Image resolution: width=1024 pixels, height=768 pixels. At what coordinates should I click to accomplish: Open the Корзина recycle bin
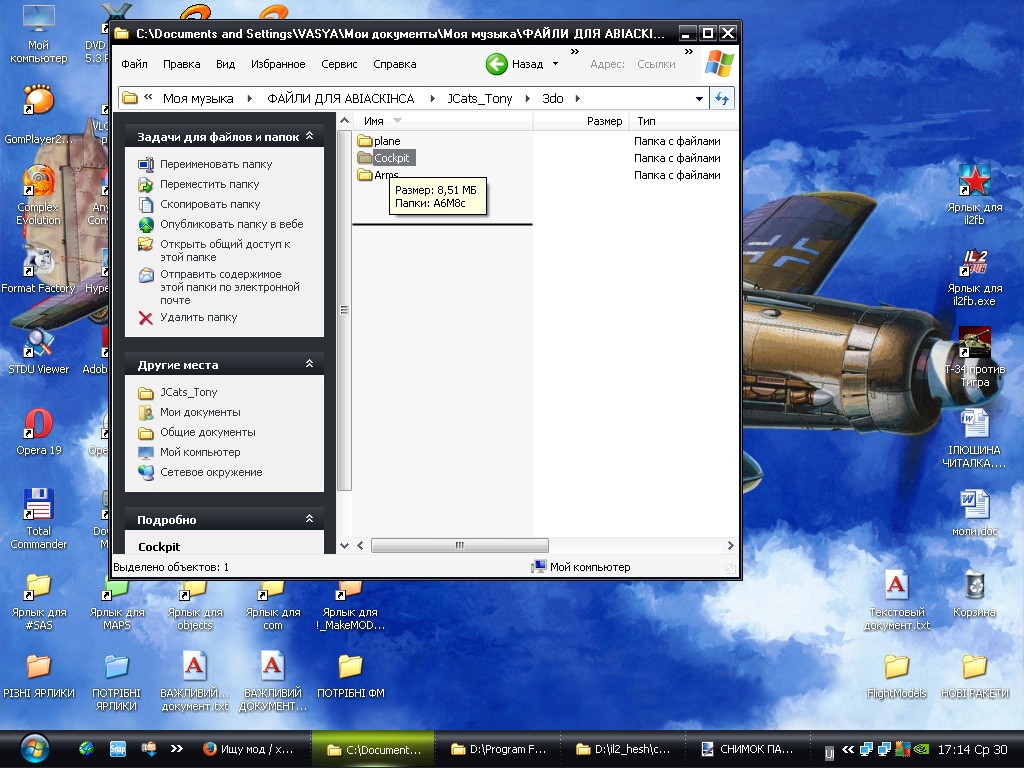point(974,587)
